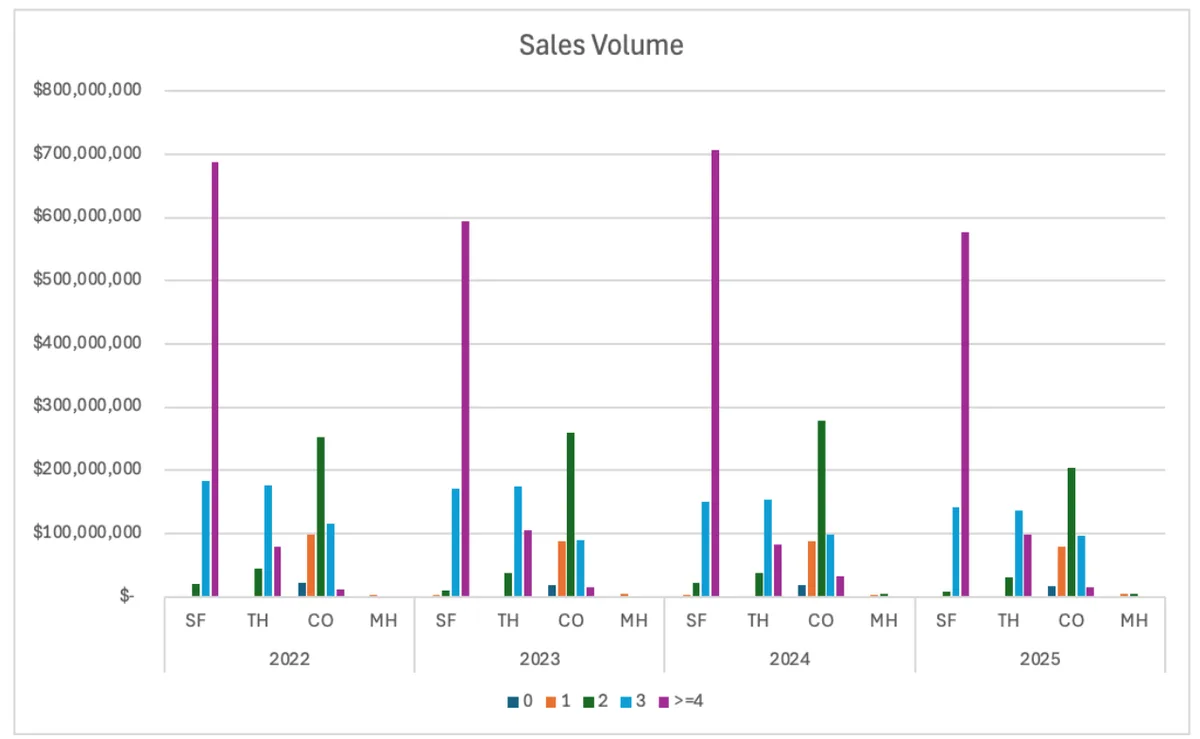
Task: Click the MH label in the 2025 group
Action: tap(1133, 621)
